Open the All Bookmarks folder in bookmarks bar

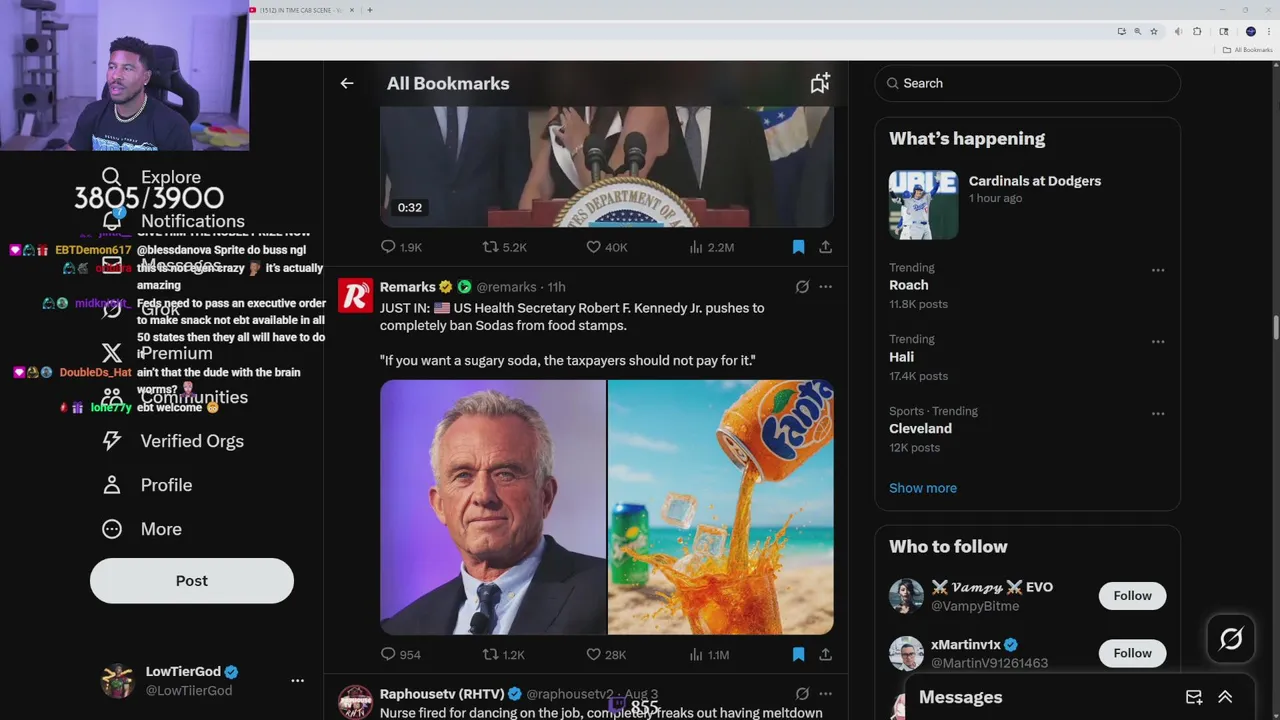1247,50
